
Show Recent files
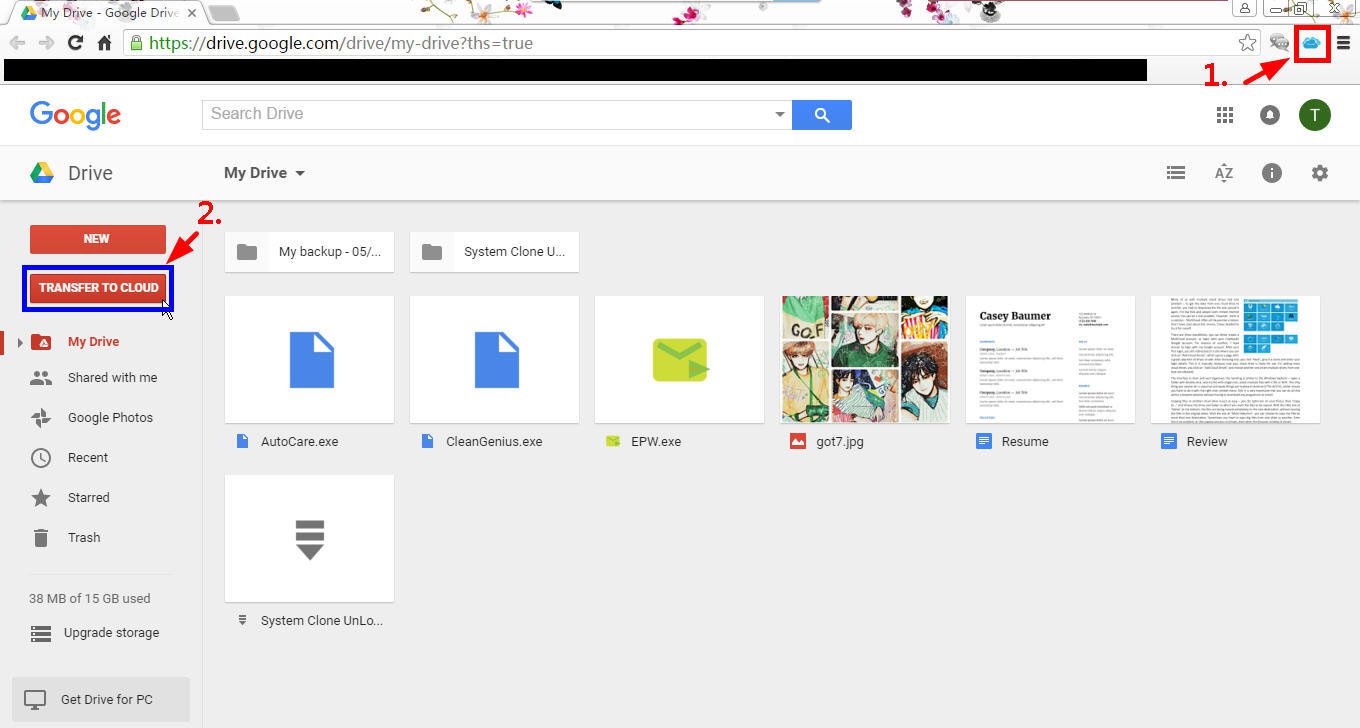[x=88, y=458]
